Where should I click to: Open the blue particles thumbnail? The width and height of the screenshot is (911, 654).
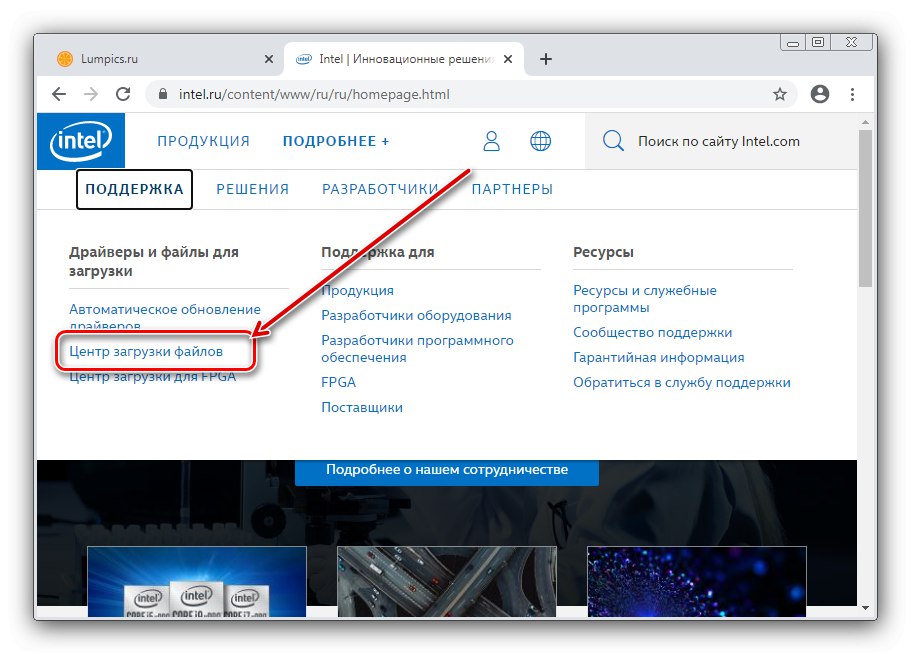click(697, 581)
